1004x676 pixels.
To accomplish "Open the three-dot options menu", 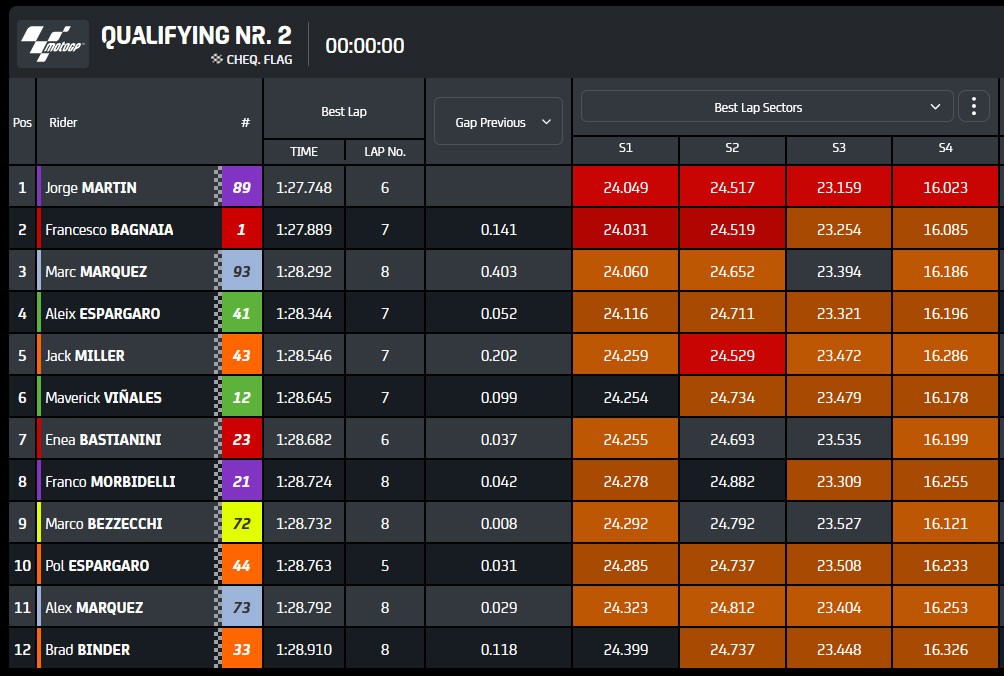I will pyautogui.click(x=973, y=106).
